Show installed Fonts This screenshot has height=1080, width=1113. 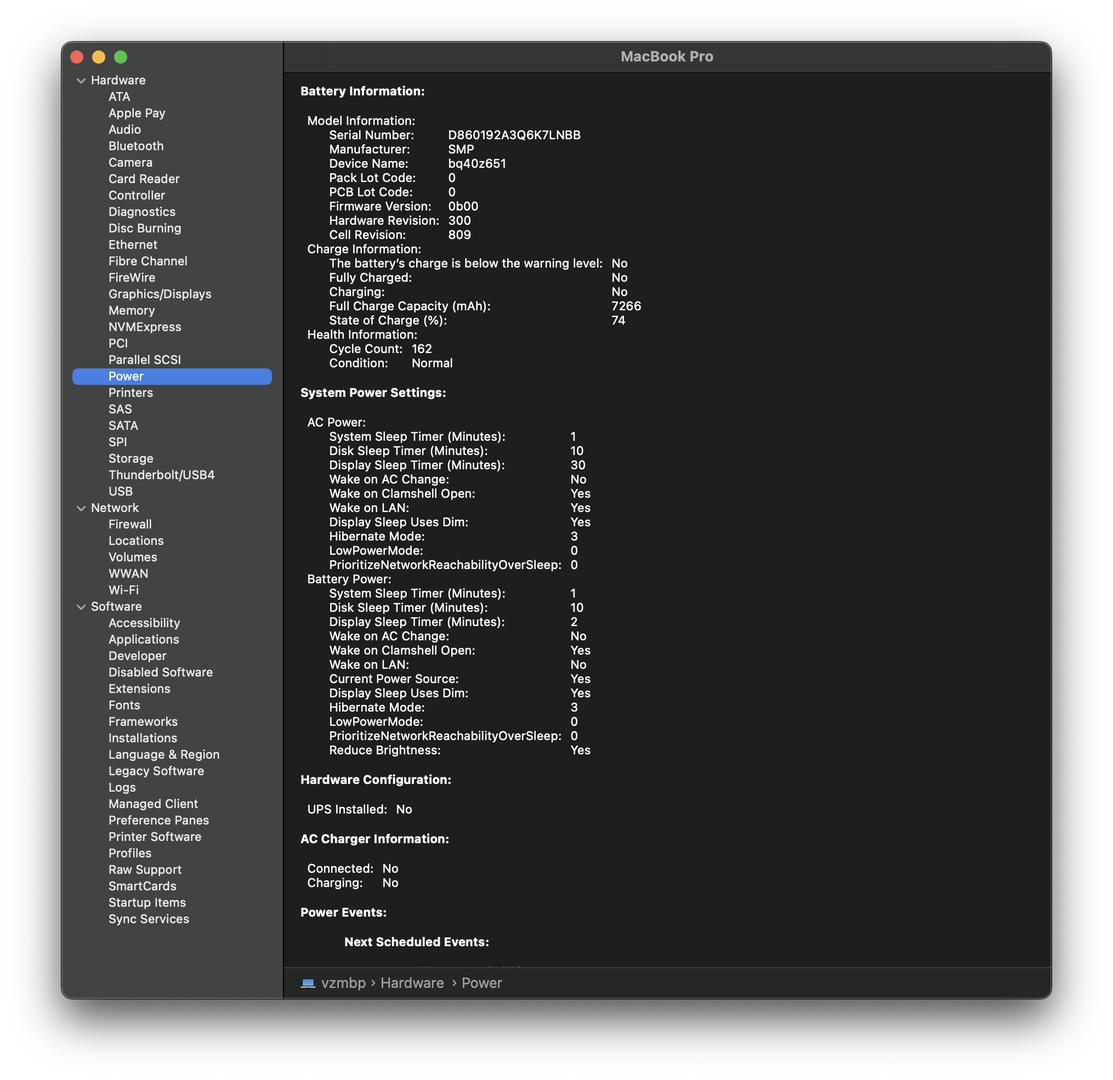(124, 705)
